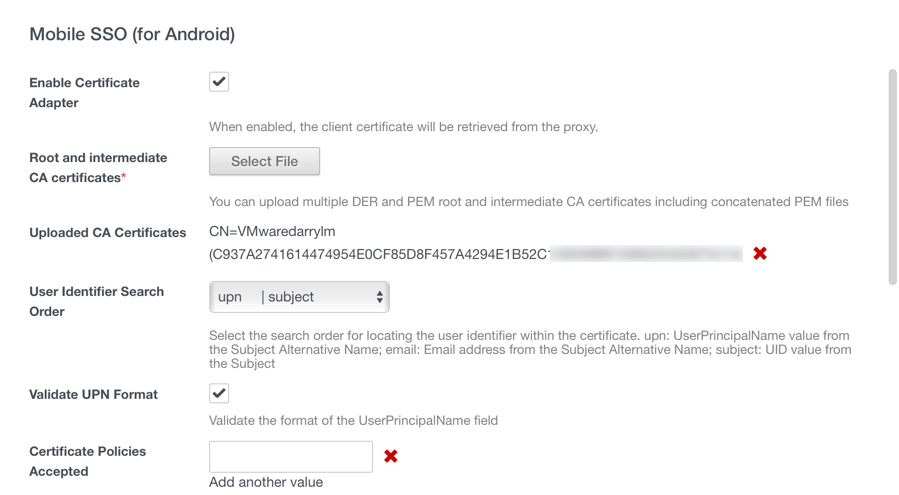
Task: Delete the certificate policy value with red X
Action: pyautogui.click(x=391, y=456)
